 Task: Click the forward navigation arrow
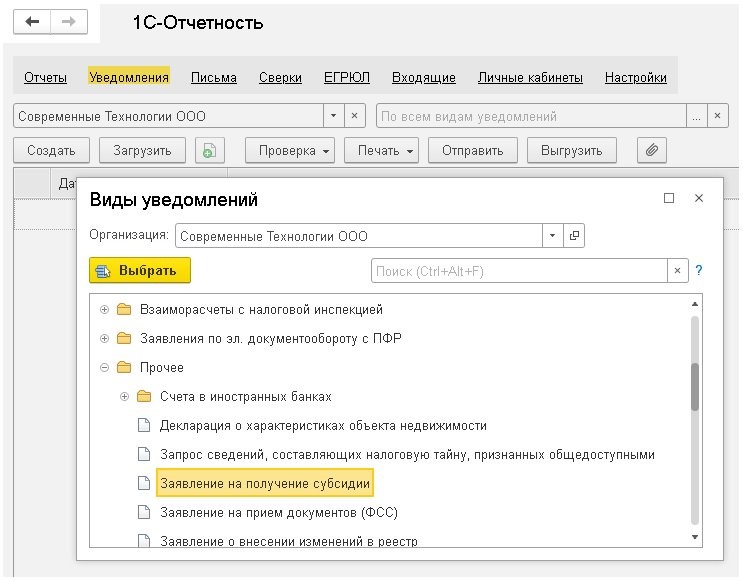68,21
